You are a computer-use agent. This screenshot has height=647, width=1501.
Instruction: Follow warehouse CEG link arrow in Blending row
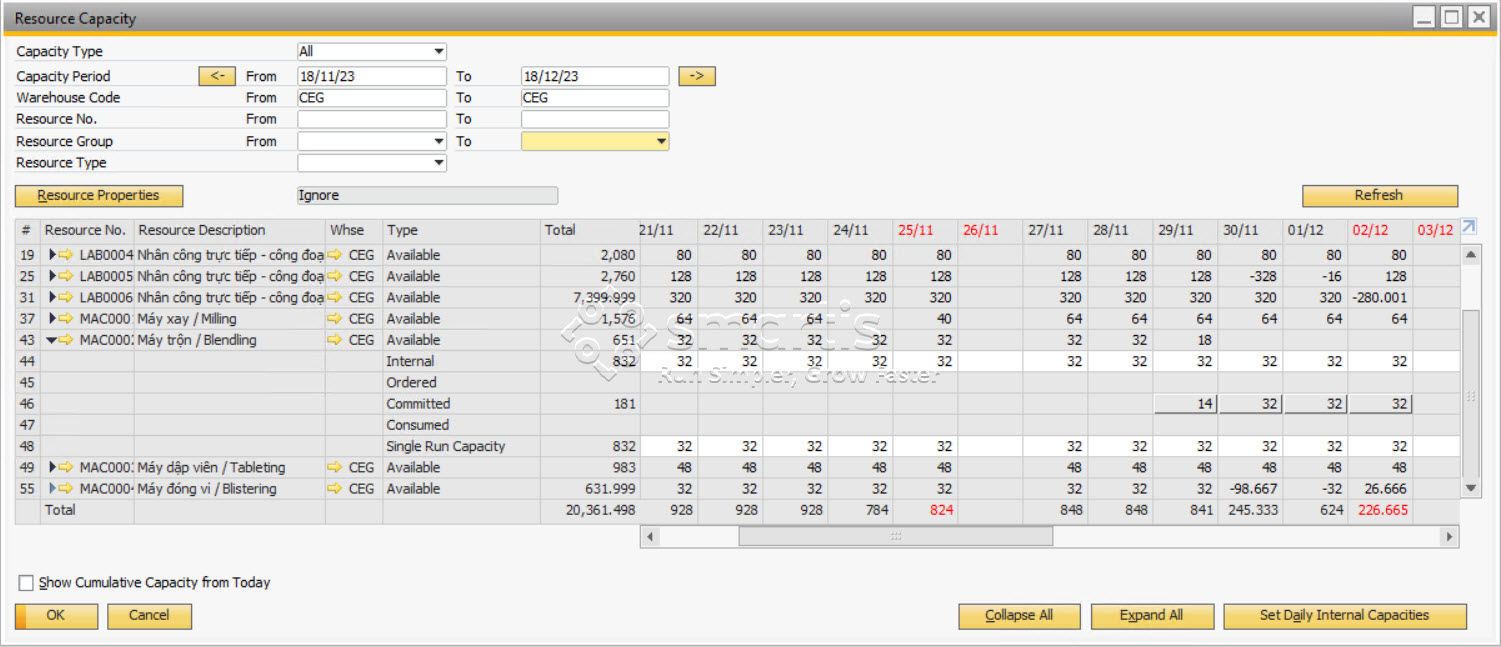pos(336,340)
